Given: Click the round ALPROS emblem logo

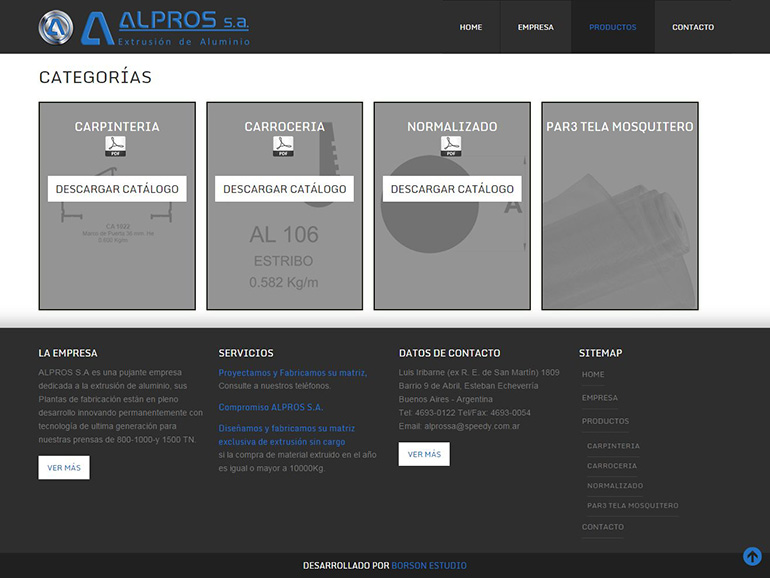Looking at the screenshot, I should point(56,28).
